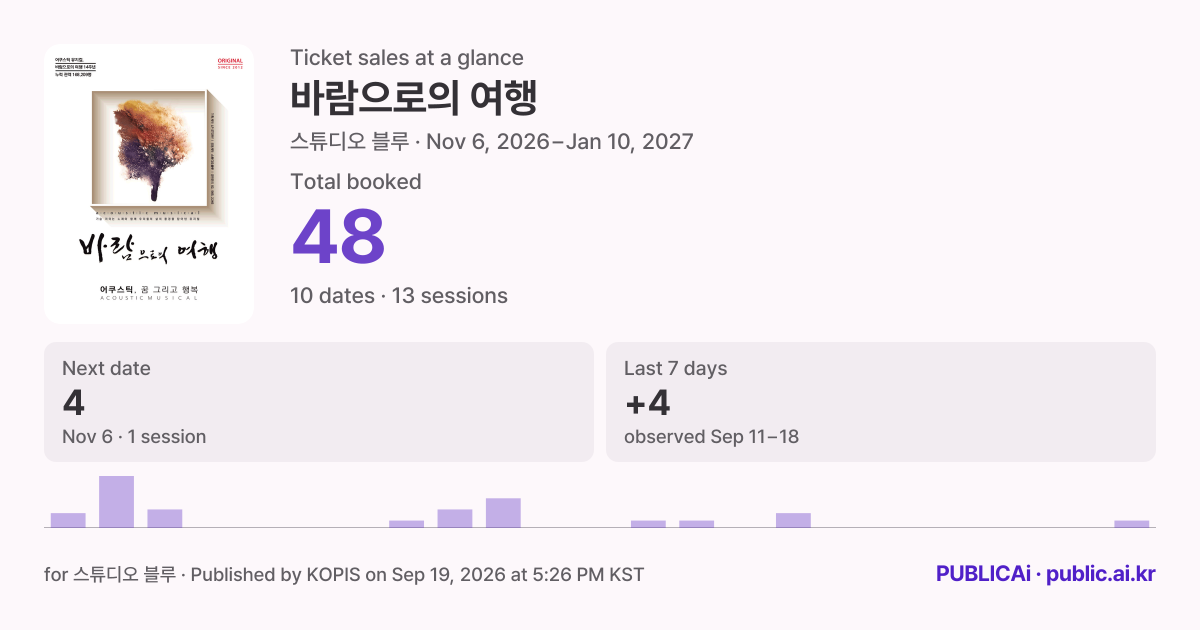The height and width of the screenshot is (630, 1200).
Task: Click the first bar in the sales chart
Action: (x=68, y=520)
